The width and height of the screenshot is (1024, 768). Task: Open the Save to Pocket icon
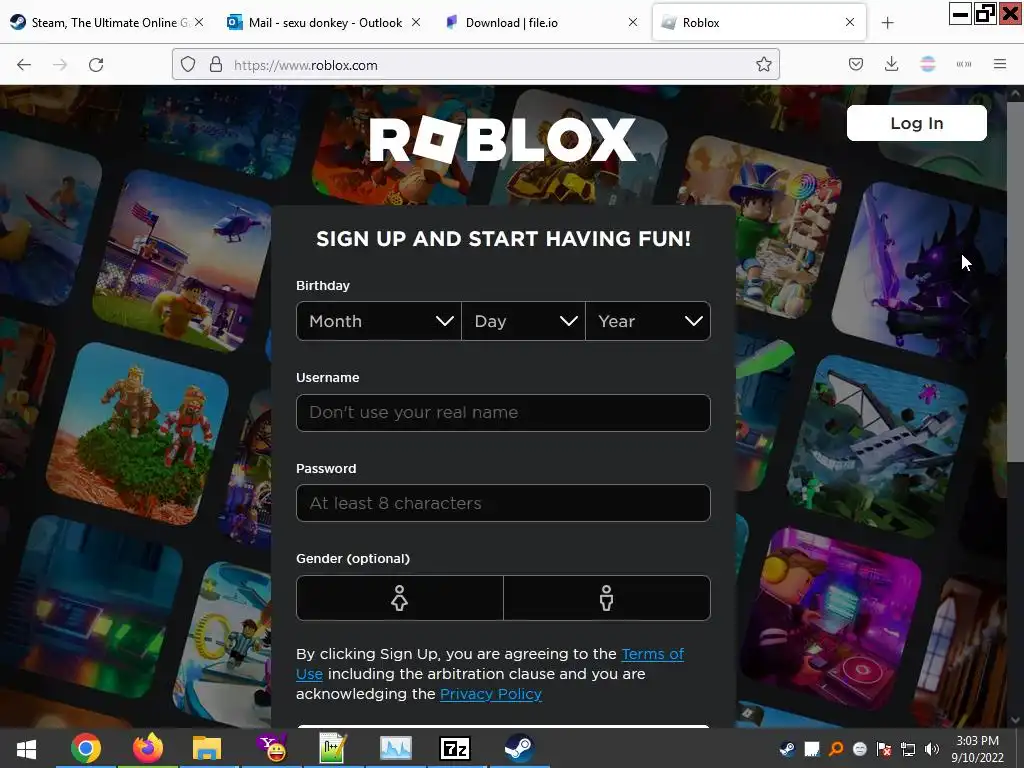(856, 64)
